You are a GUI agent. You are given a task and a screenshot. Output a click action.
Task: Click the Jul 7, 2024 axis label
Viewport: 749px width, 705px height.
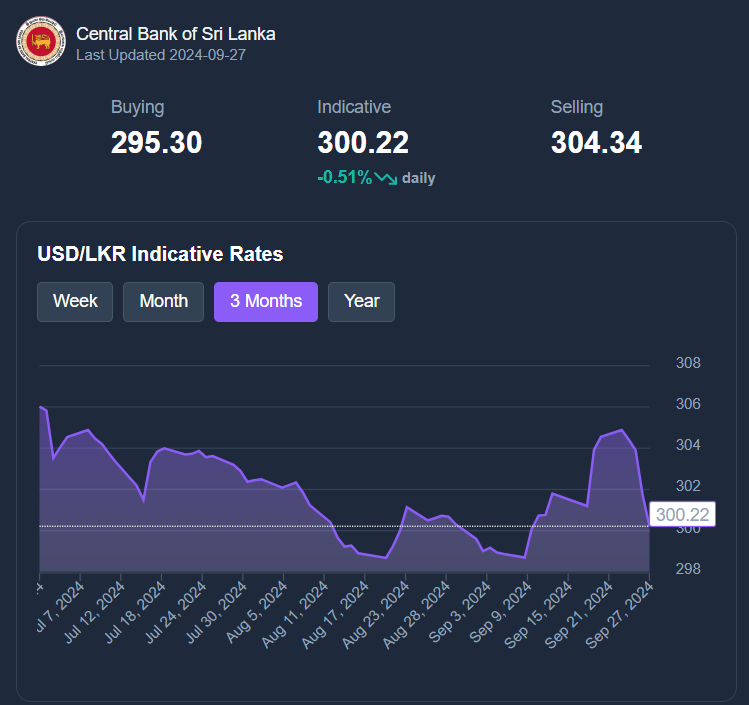[x=61, y=607]
